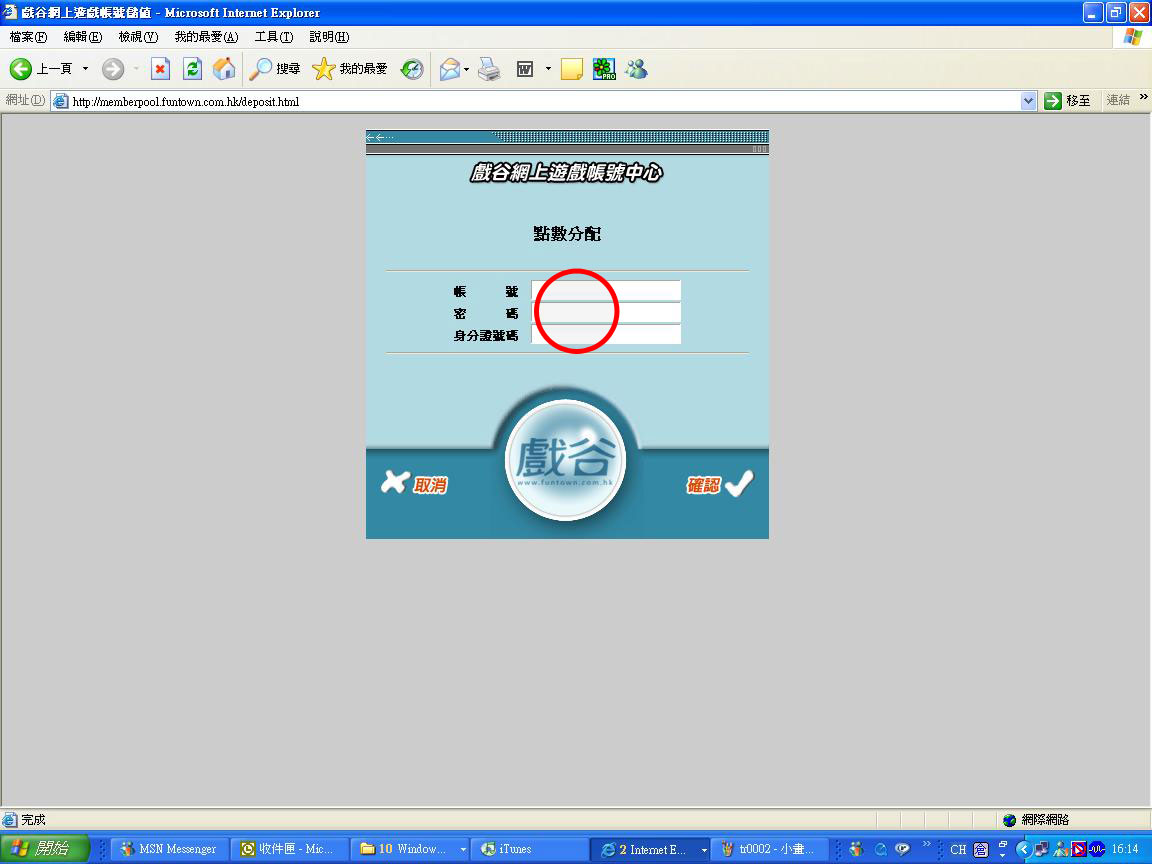
Task: Open the 編輯 menu
Action: (82, 37)
